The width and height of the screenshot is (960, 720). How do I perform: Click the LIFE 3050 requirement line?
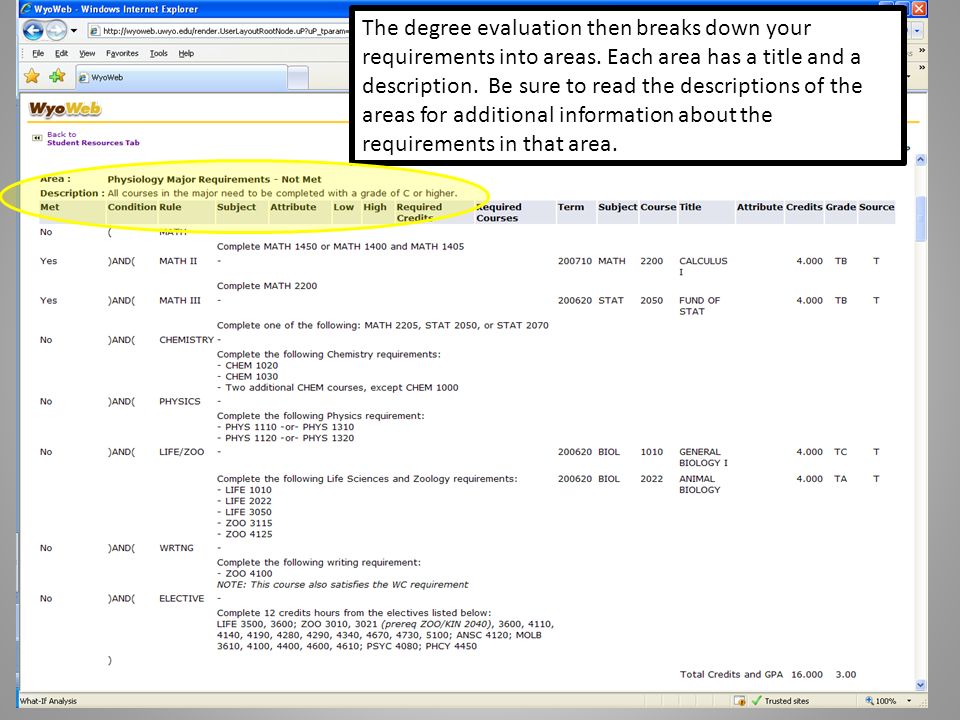tap(244, 512)
